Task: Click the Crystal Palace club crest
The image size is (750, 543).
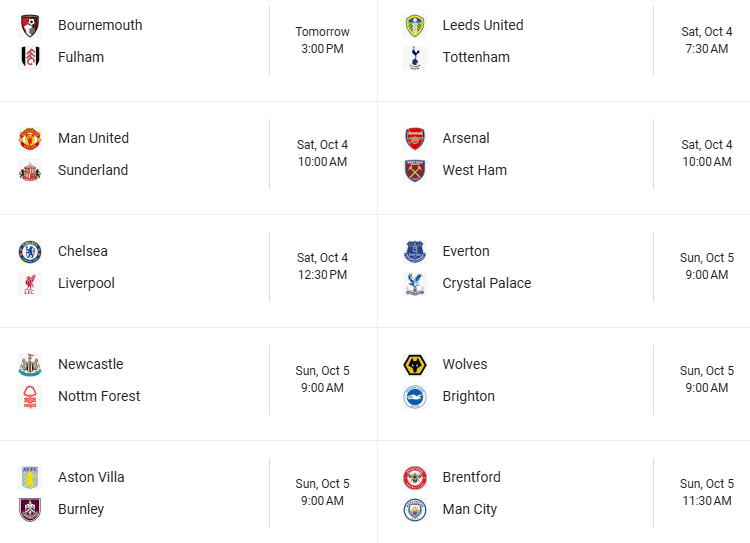Action: coord(415,284)
